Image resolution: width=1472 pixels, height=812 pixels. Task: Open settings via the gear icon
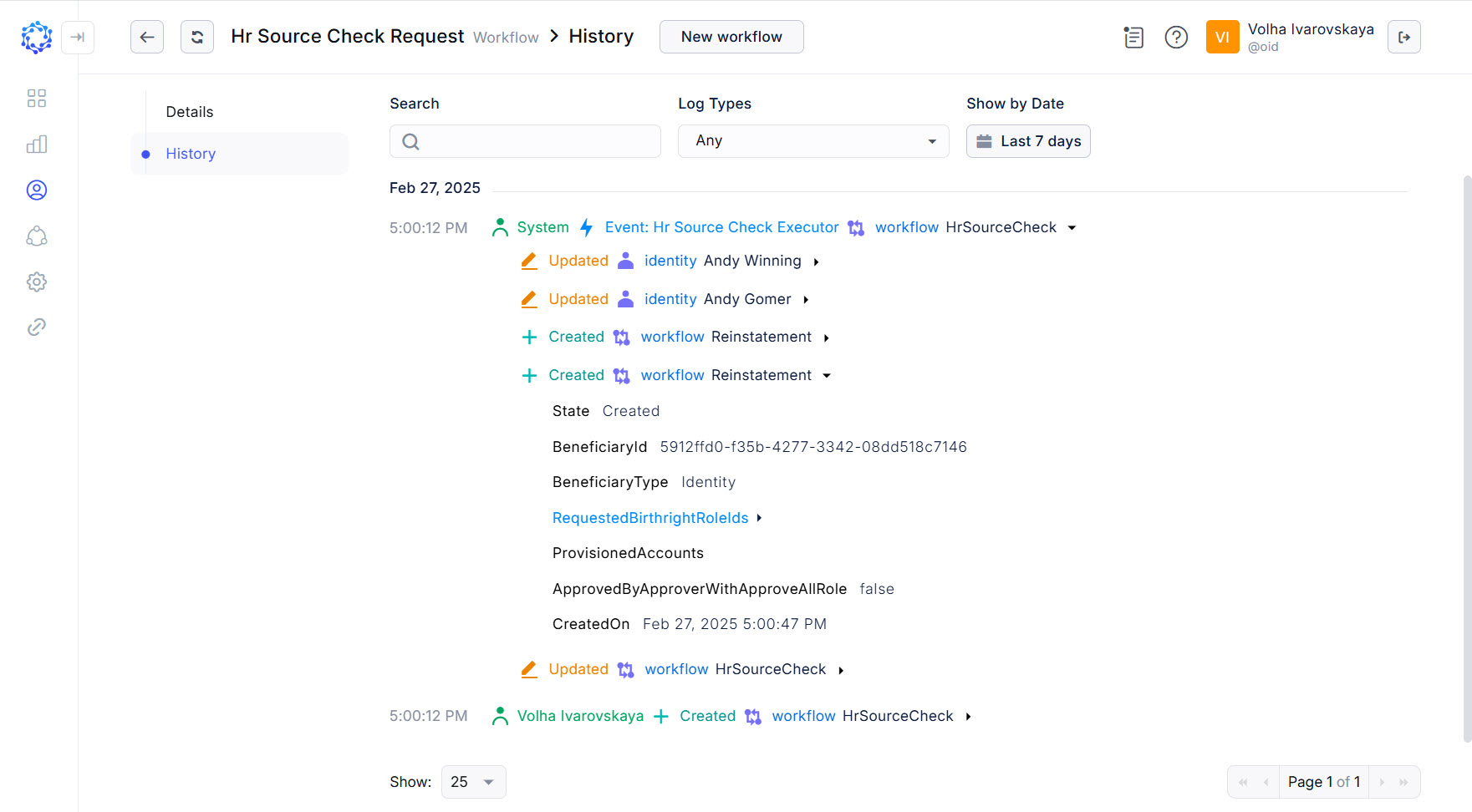click(x=37, y=282)
